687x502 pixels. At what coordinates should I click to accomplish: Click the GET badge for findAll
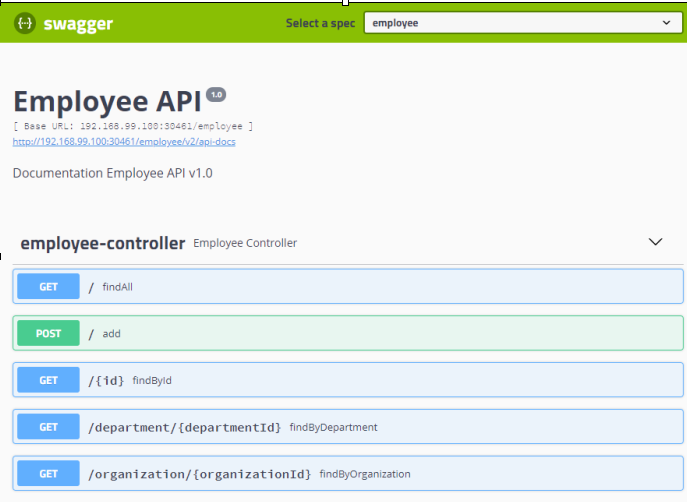point(49,286)
